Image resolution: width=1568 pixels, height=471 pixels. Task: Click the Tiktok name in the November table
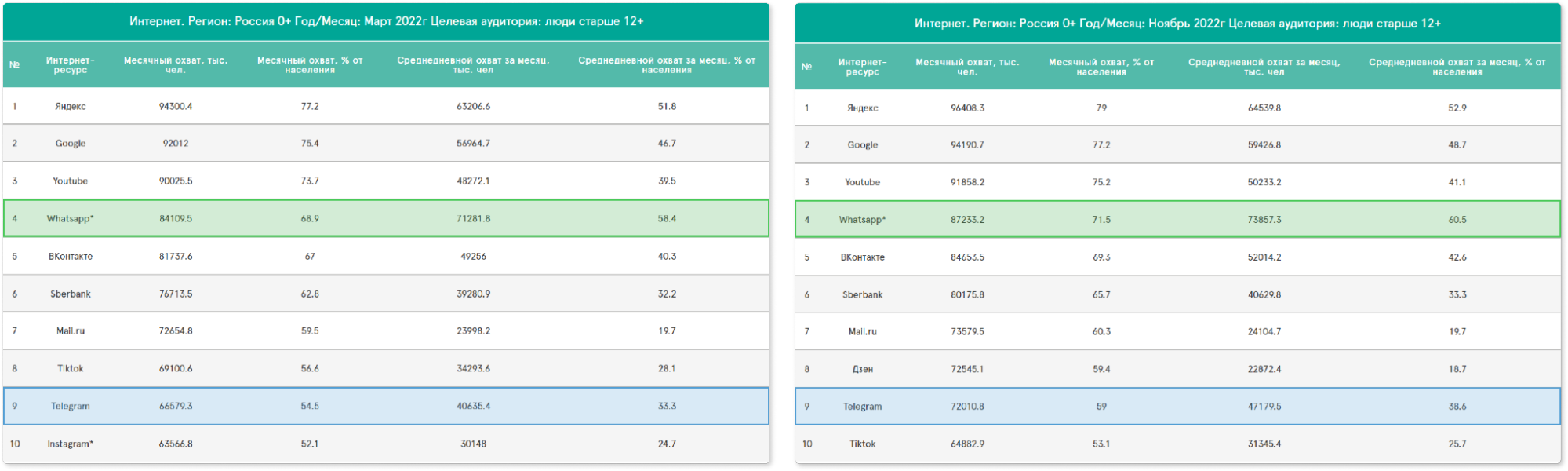pos(862,444)
